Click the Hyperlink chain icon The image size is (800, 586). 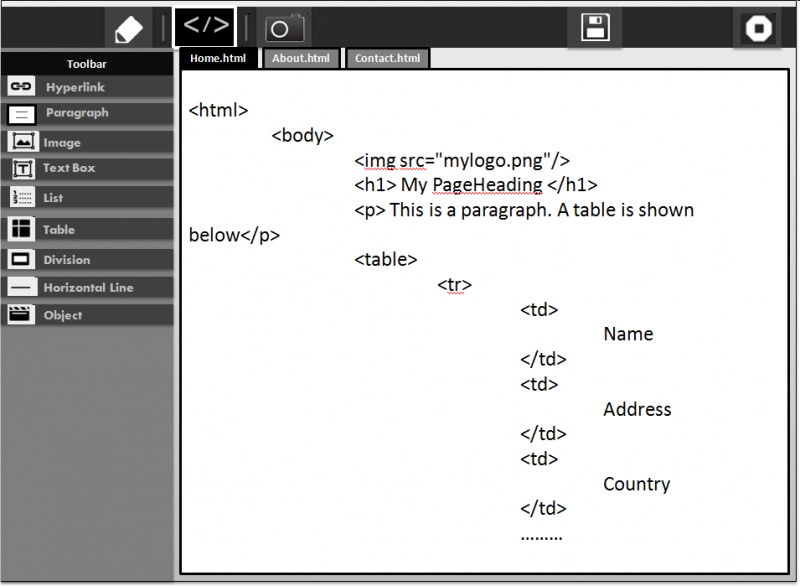coord(22,87)
